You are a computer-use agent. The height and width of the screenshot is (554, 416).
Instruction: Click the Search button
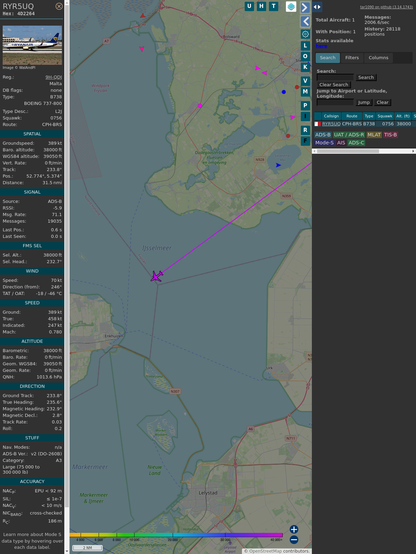(x=366, y=77)
